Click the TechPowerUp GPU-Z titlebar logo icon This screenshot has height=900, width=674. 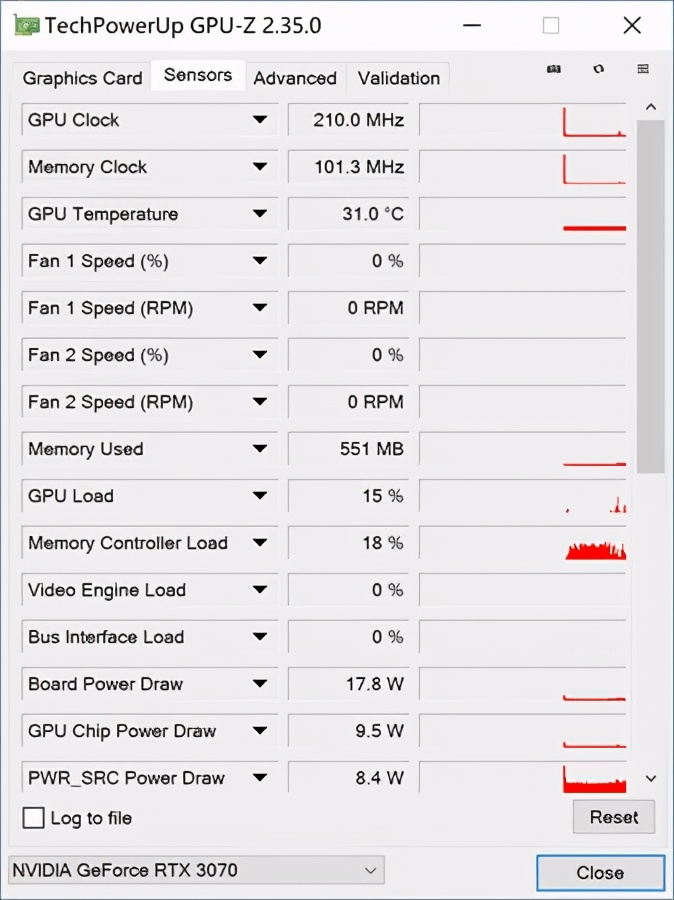click(x=25, y=25)
